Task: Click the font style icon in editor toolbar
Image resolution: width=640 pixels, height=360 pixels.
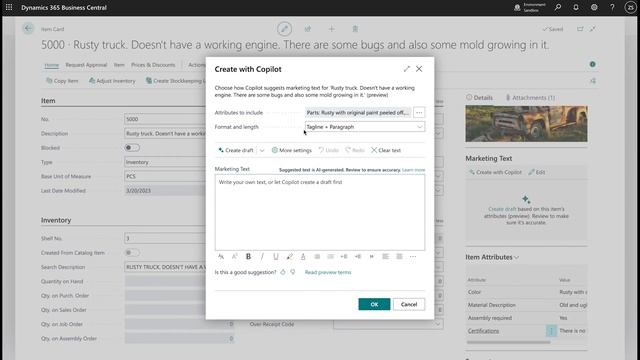Action: [x=221, y=256]
